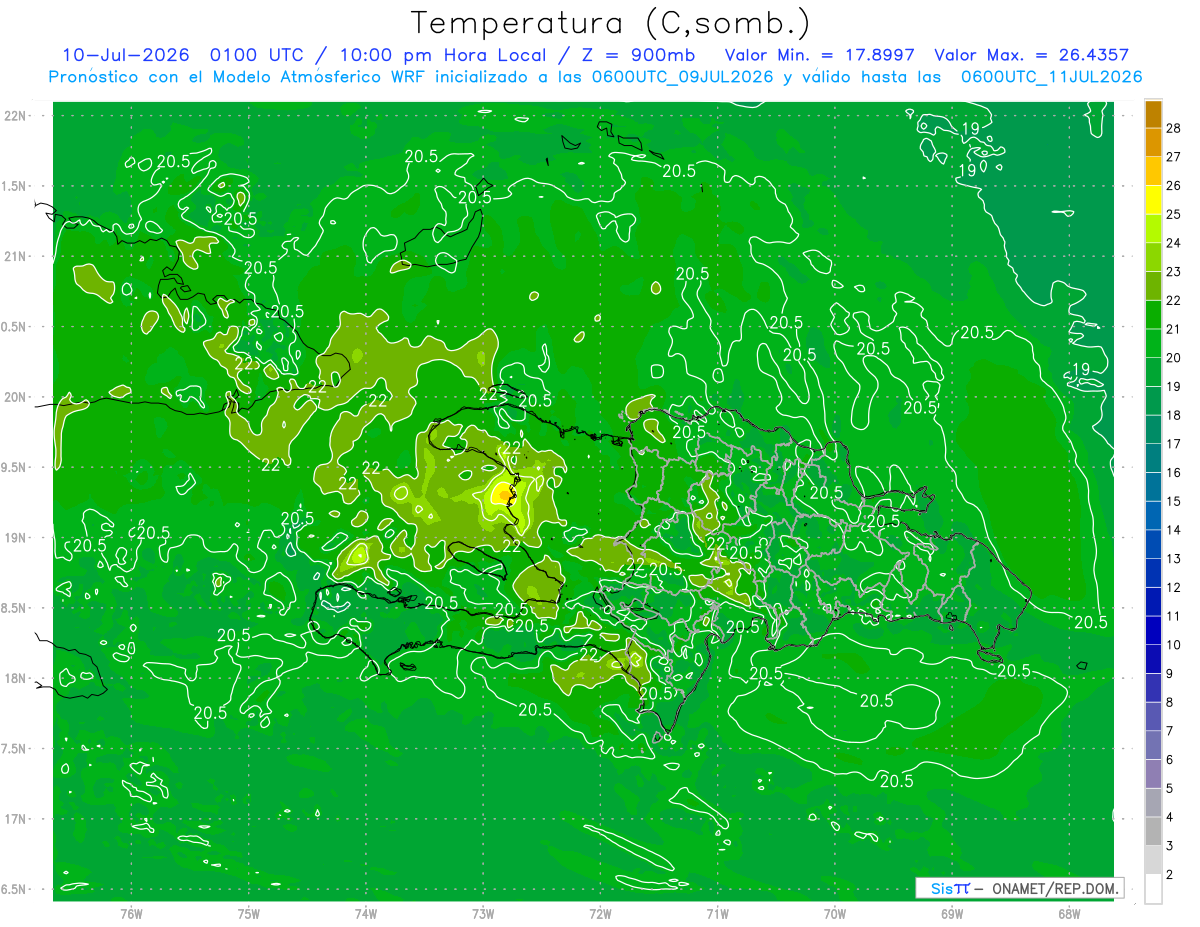Click the '73W' longitude axis label
1200x927 pixels.
click(x=484, y=913)
